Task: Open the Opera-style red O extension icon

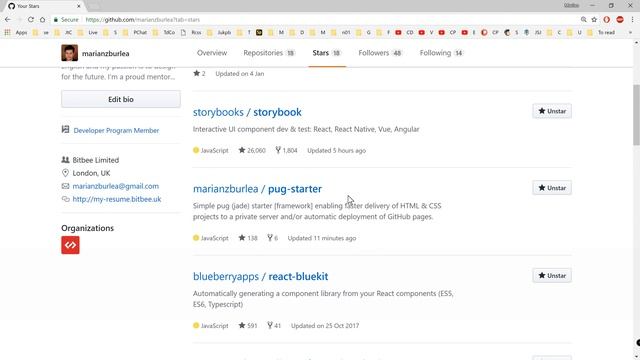Action: [607, 20]
